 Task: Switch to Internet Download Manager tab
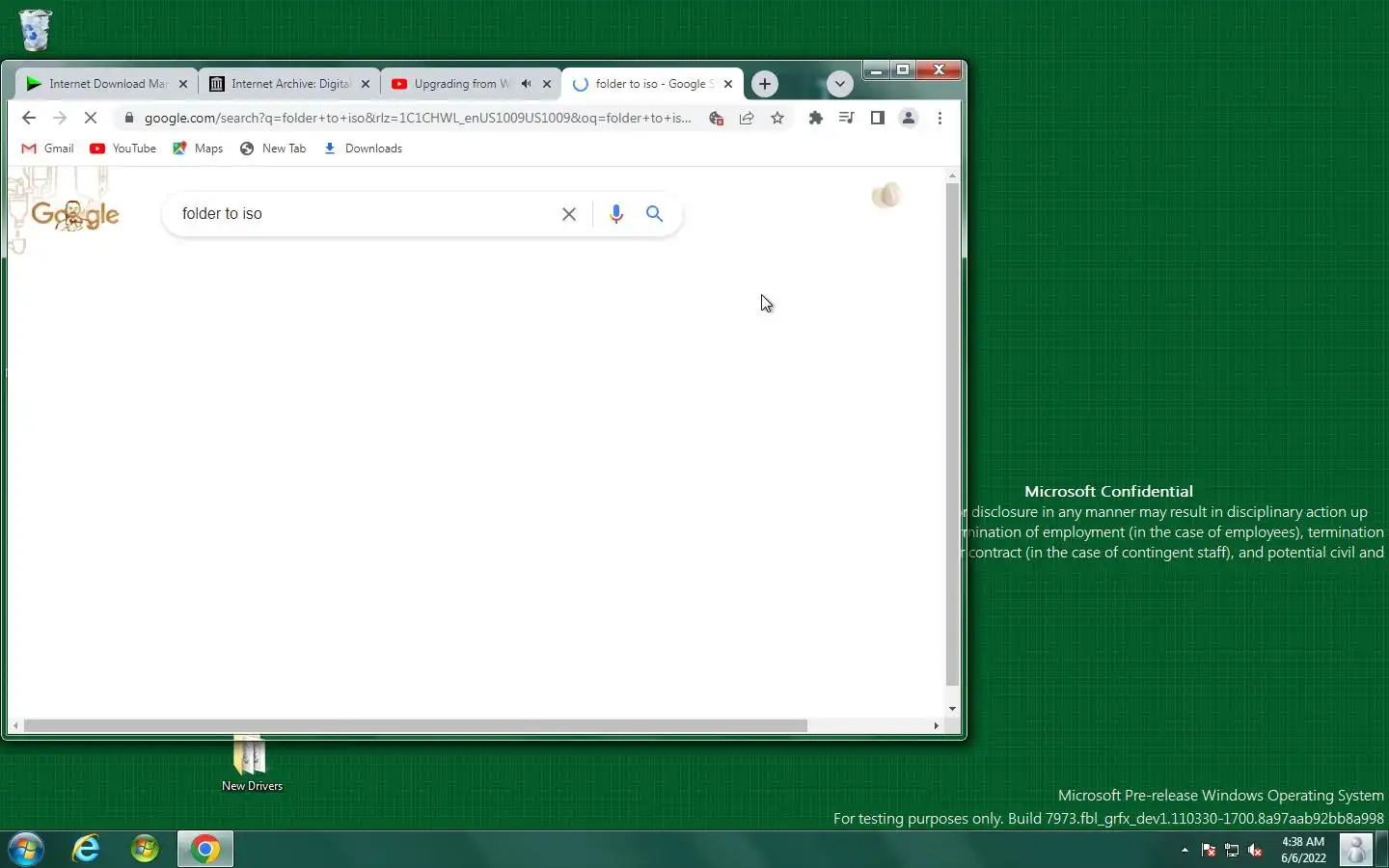pyautogui.click(x=106, y=84)
